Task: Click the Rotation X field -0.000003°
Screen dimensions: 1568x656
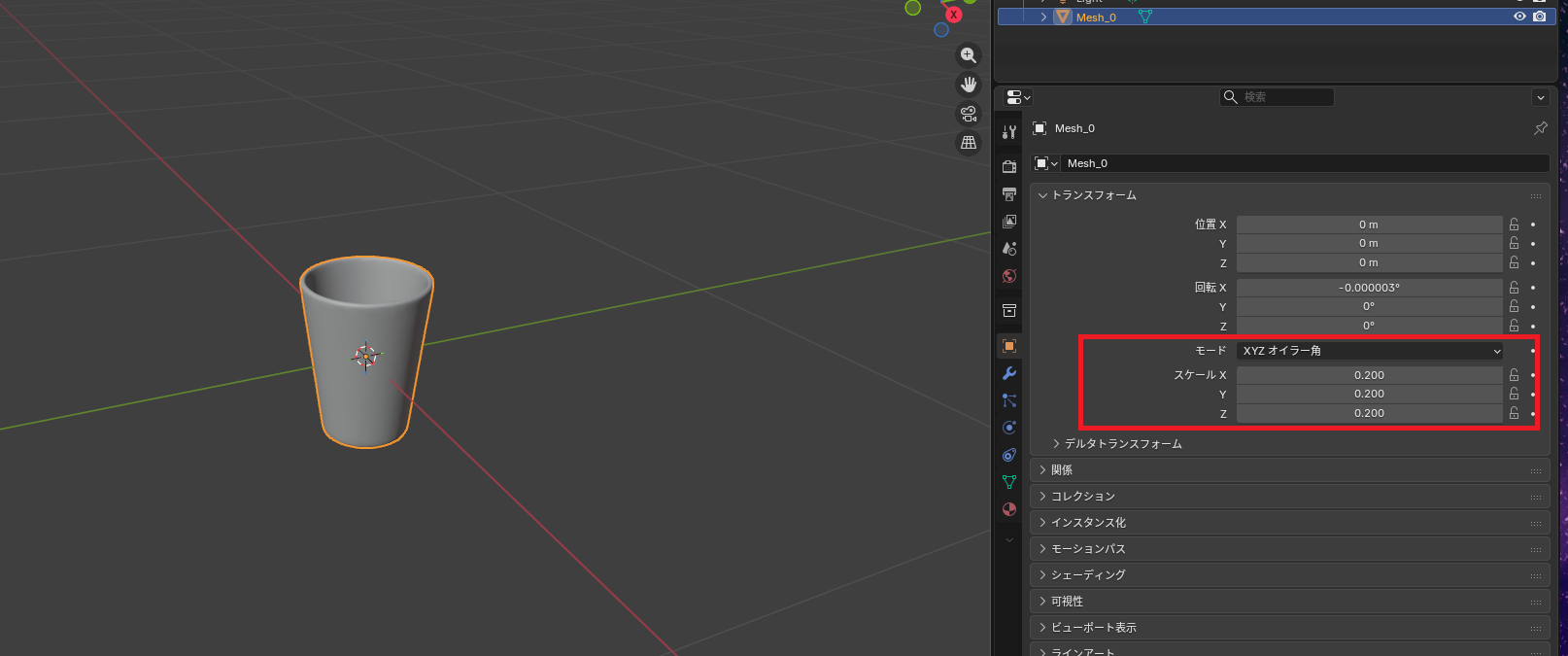Action: click(x=1369, y=288)
